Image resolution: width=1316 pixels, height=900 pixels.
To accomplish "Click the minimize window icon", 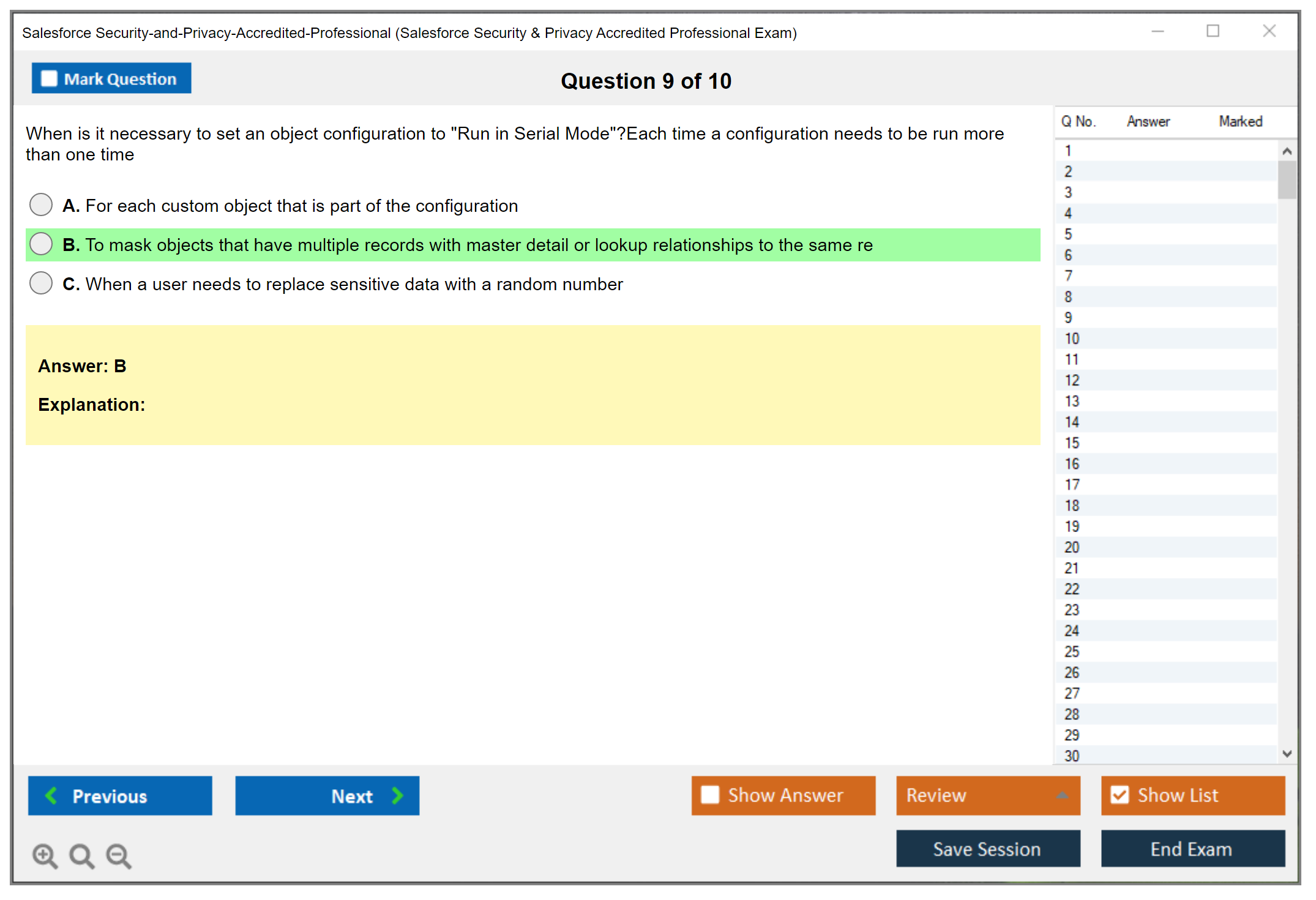I will tap(1157, 31).
